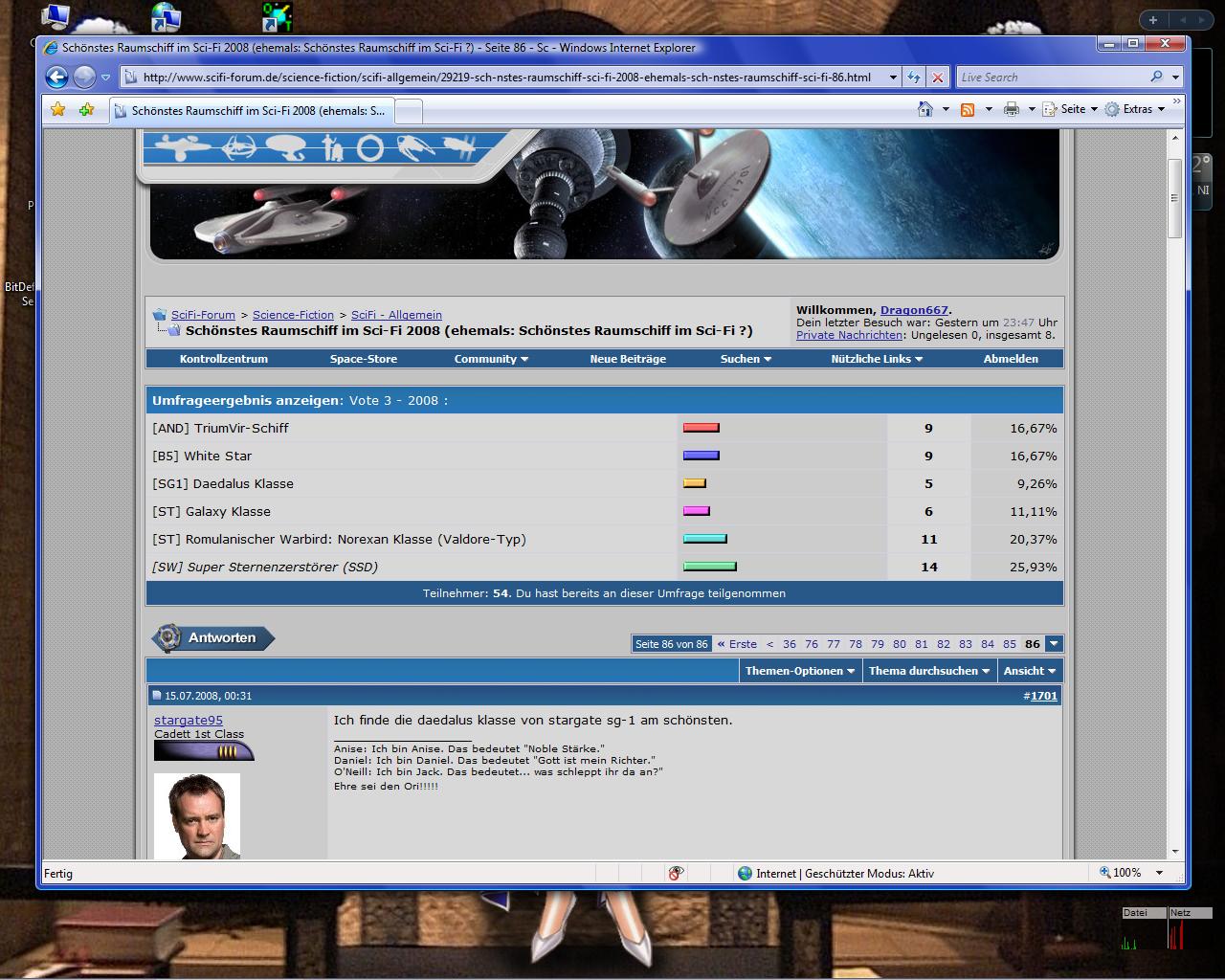Expand the Themen-Optionen dropdown

[x=800, y=671]
